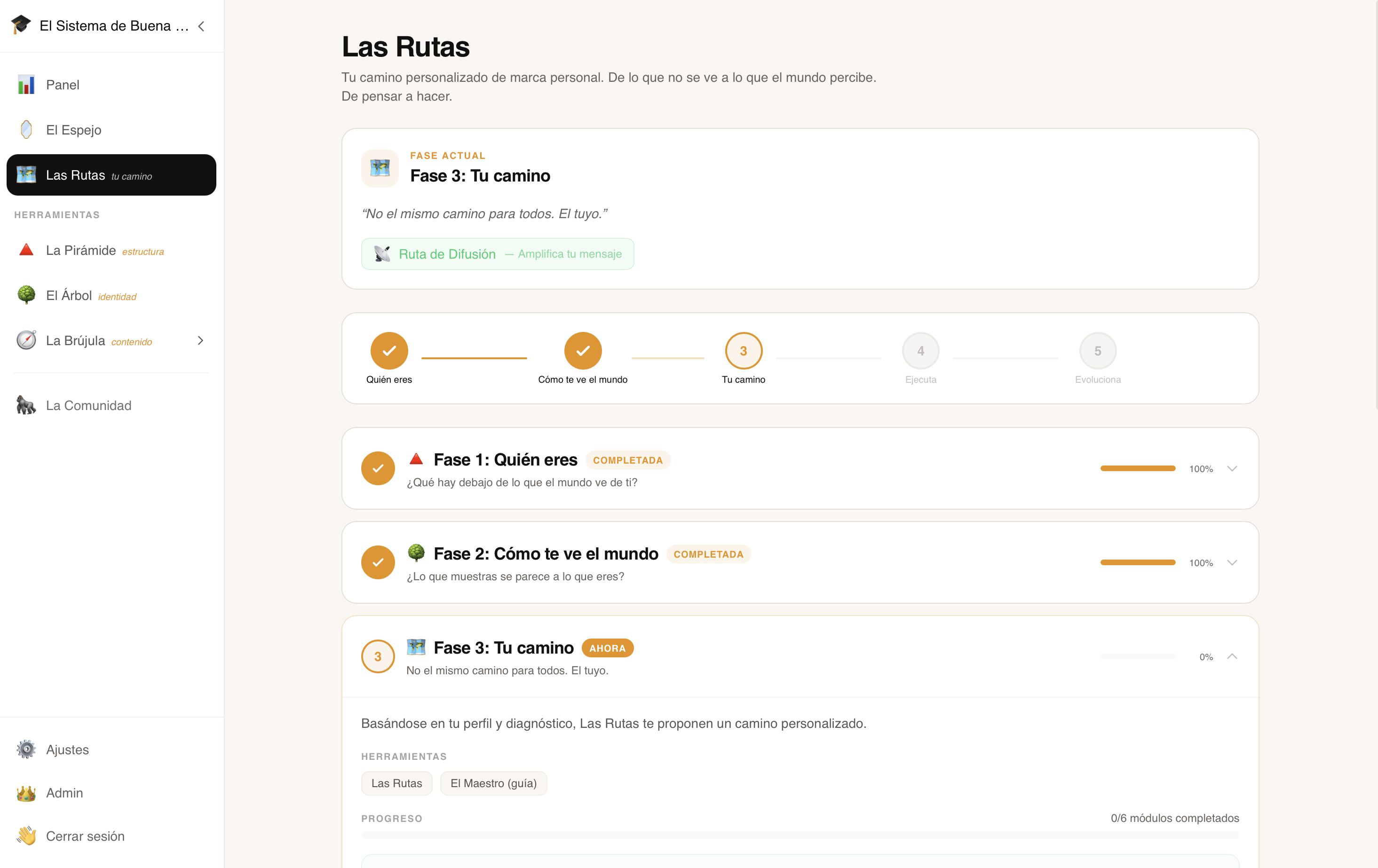Click the checkmark circle for Fase 1
Viewport: 1378px width, 868px height.
pos(378,468)
